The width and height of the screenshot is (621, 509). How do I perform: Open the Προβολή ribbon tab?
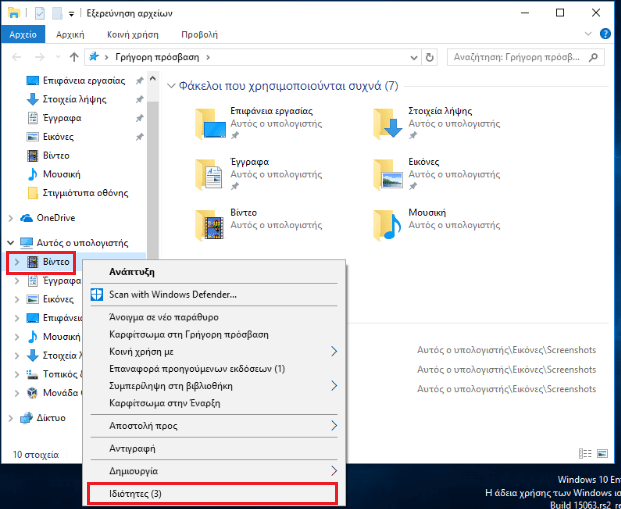(x=200, y=34)
